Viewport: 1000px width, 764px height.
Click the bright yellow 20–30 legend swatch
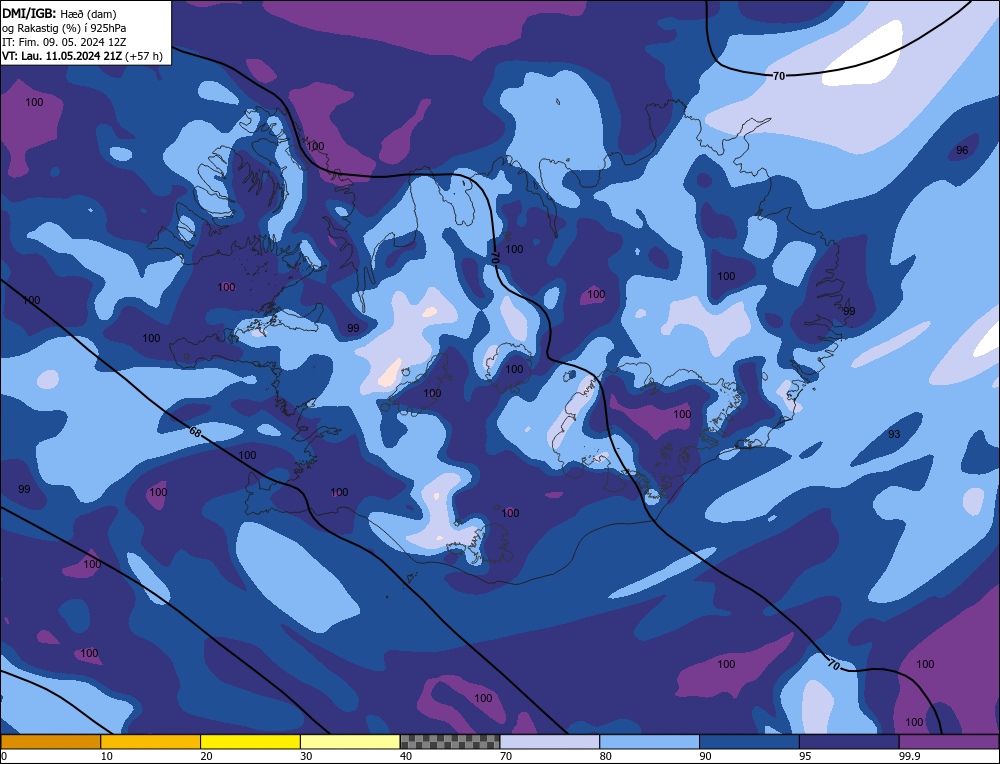250,741
